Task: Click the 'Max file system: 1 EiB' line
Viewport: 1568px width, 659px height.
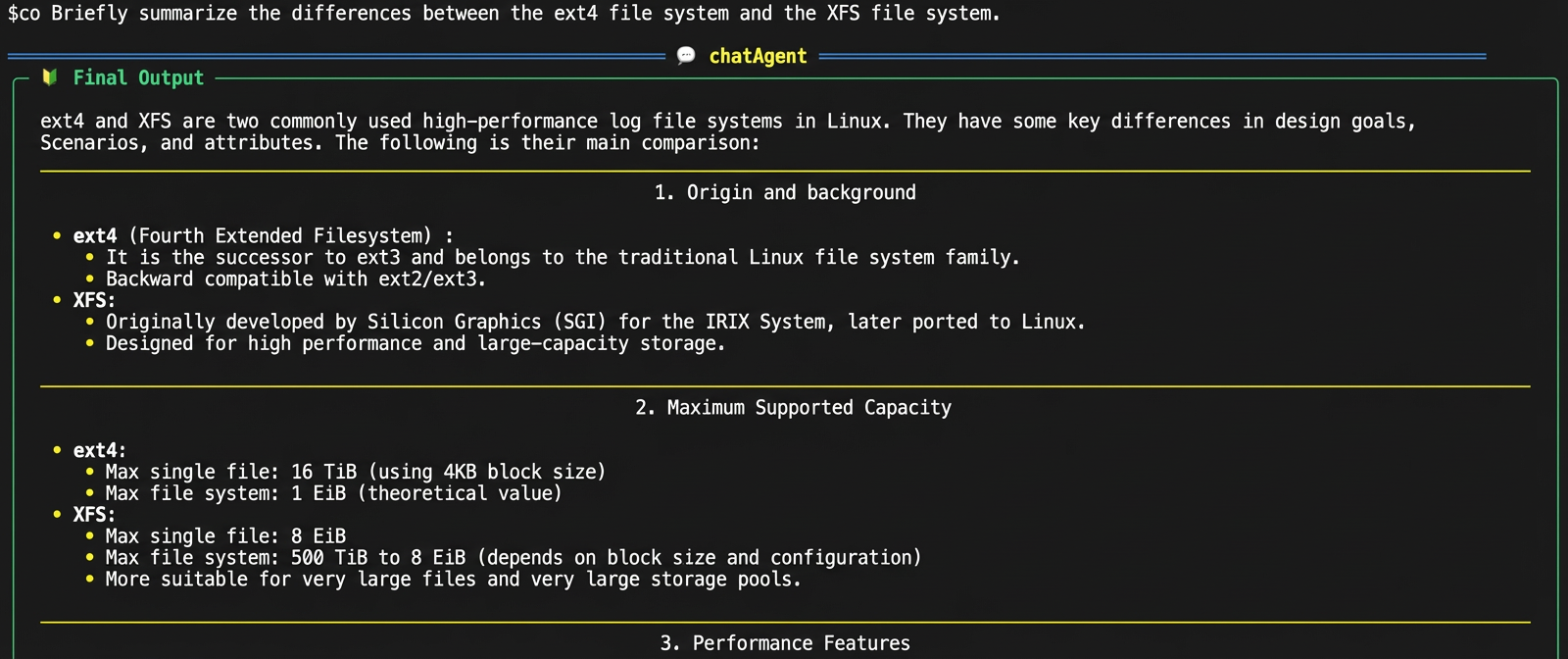Action: (x=334, y=493)
